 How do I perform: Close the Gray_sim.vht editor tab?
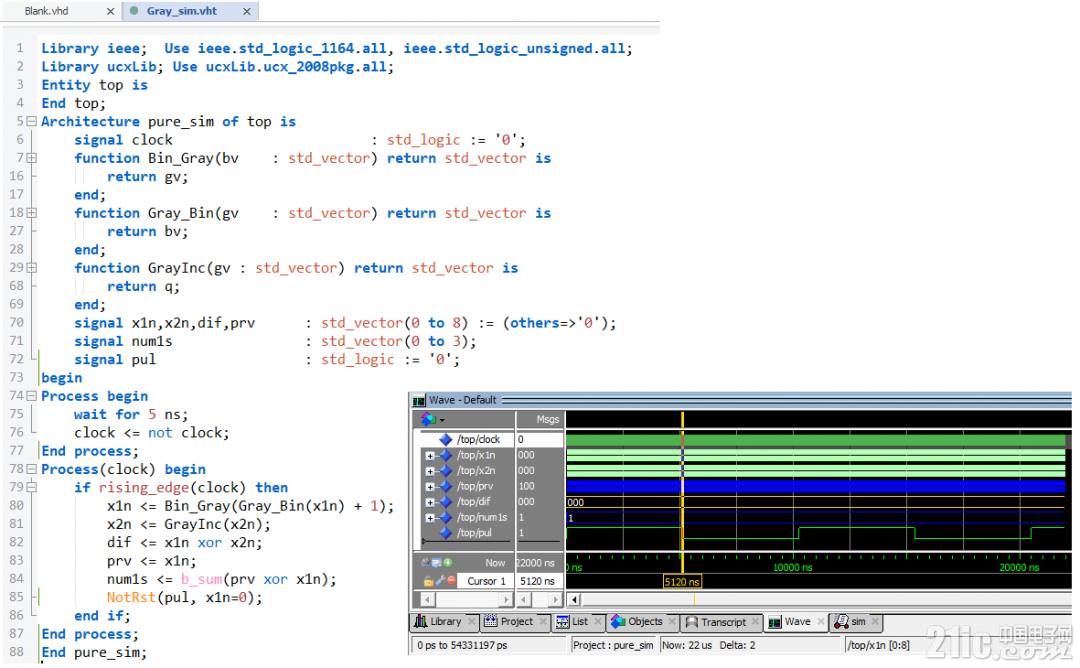point(247,12)
